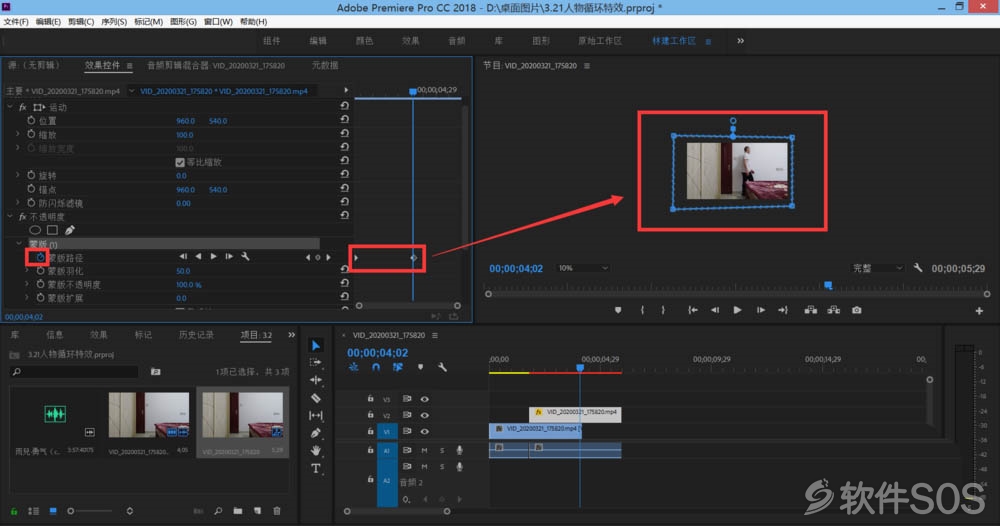Reset the 旋转 rotation parameter

[x=344, y=174]
